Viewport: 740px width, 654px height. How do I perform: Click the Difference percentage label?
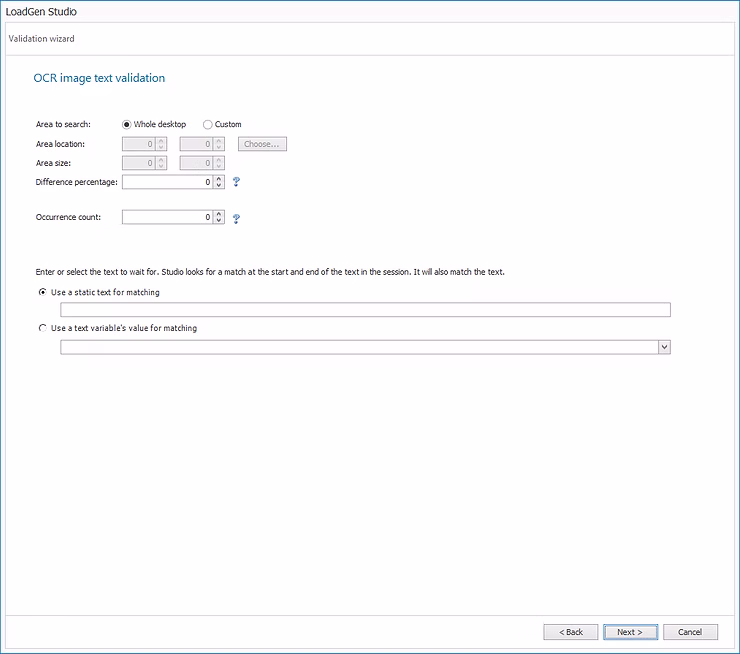[x=76, y=182]
